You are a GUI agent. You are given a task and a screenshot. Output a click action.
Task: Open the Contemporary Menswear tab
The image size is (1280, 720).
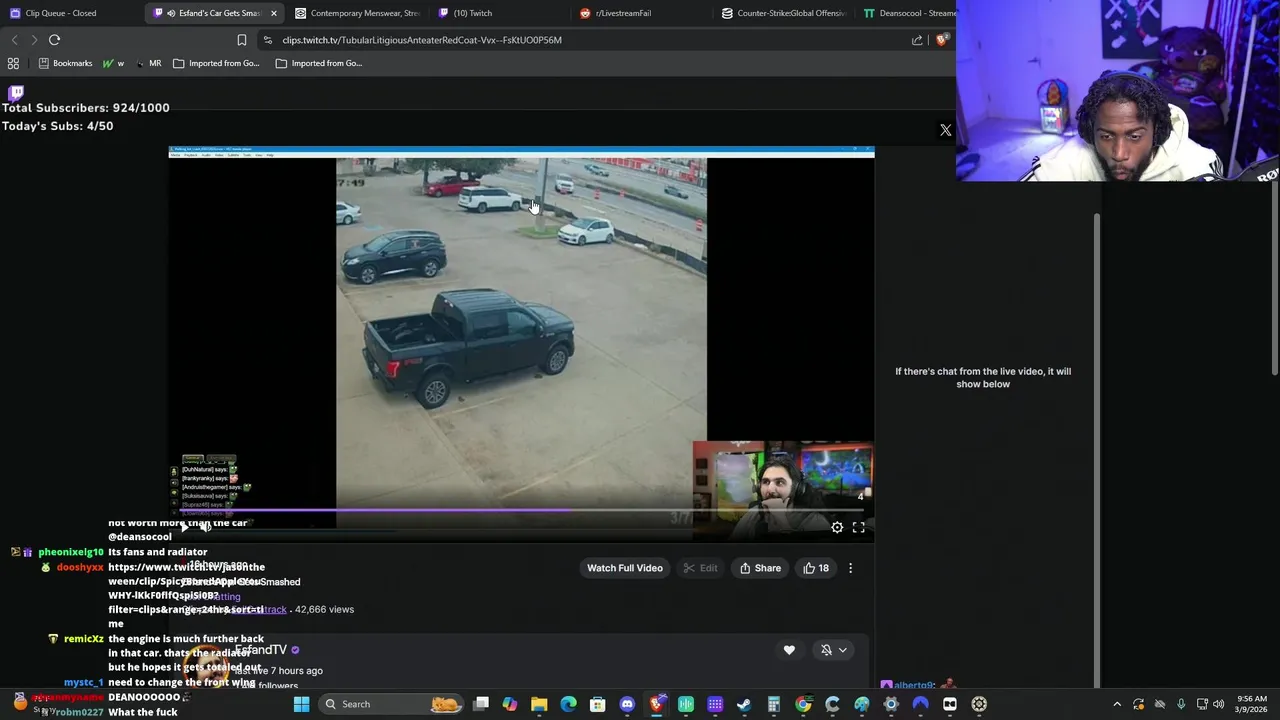tap(357, 13)
